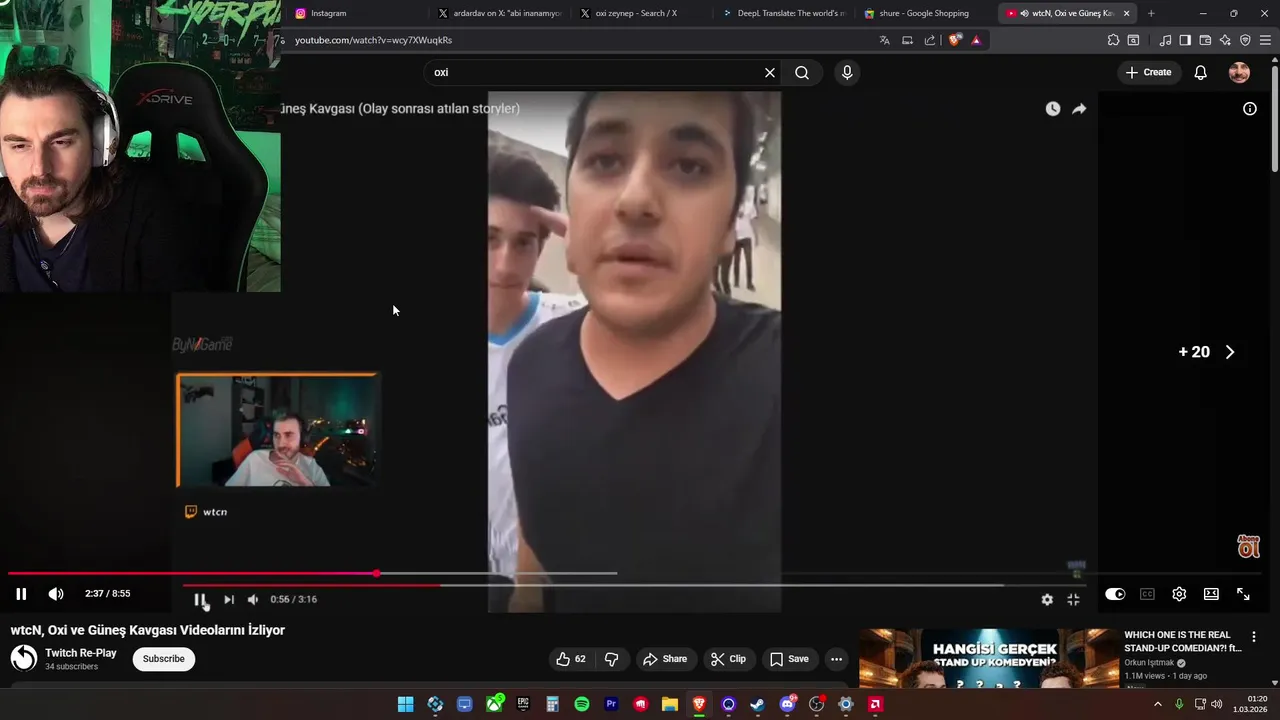1280x720 pixels.
Task: Click the Share button below video
Action: click(x=665, y=659)
